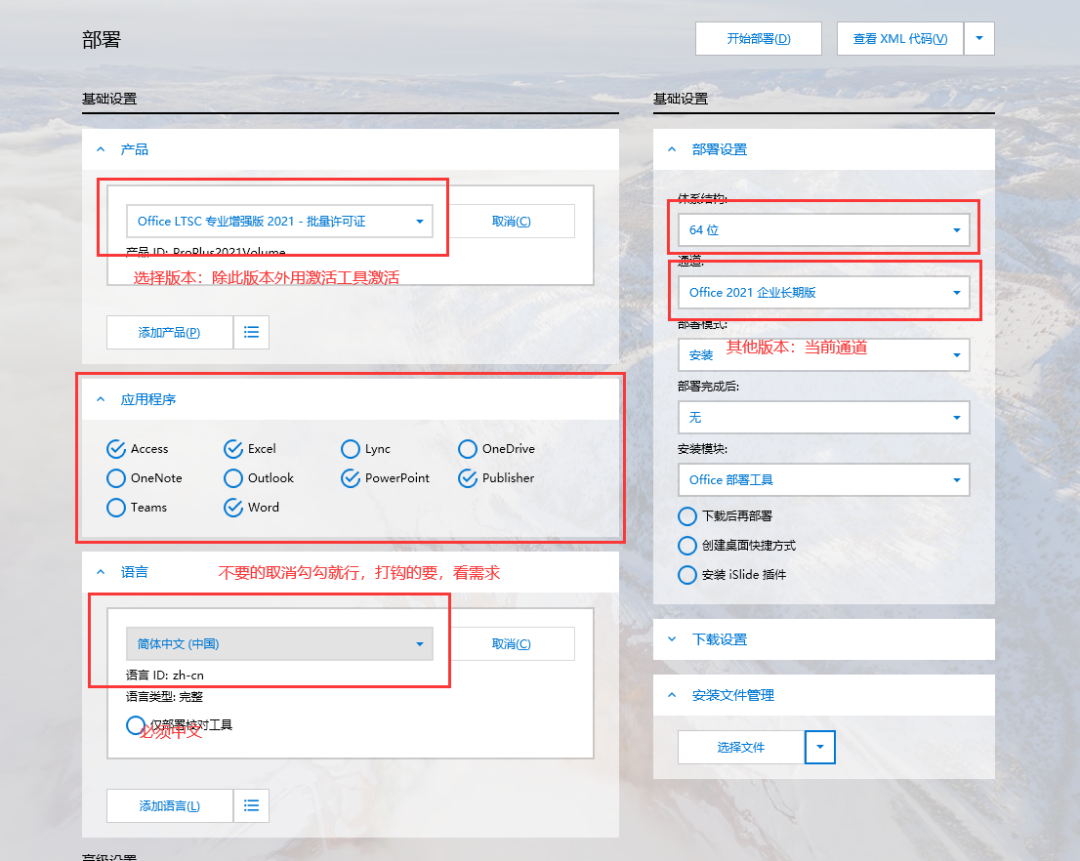Disable the Excel application checkbox
Image resolution: width=1080 pixels, height=861 pixels.
pyautogui.click(x=234, y=448)
